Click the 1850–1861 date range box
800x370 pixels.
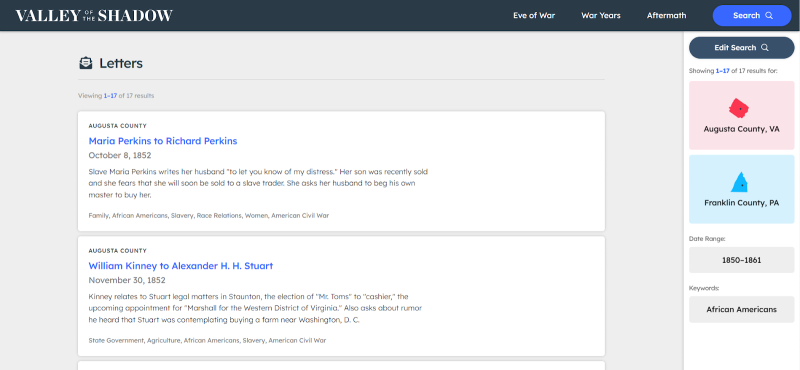741,260
